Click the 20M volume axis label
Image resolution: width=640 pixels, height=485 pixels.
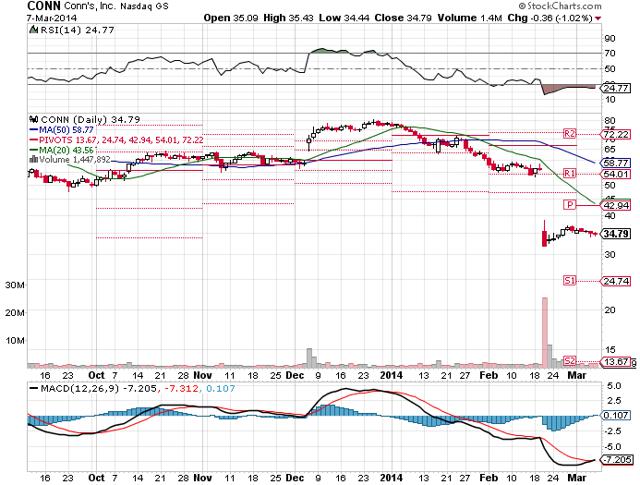point(15,312)
